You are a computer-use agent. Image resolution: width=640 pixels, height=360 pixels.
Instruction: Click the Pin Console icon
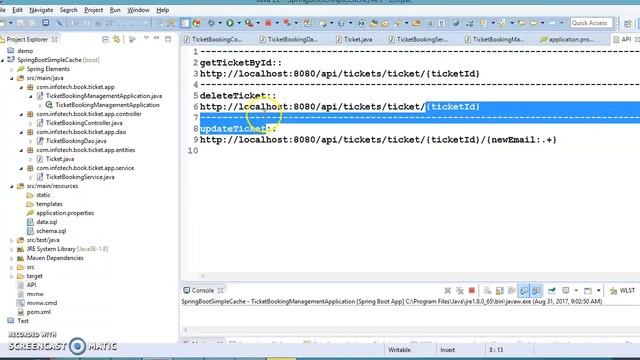point(551,291)
